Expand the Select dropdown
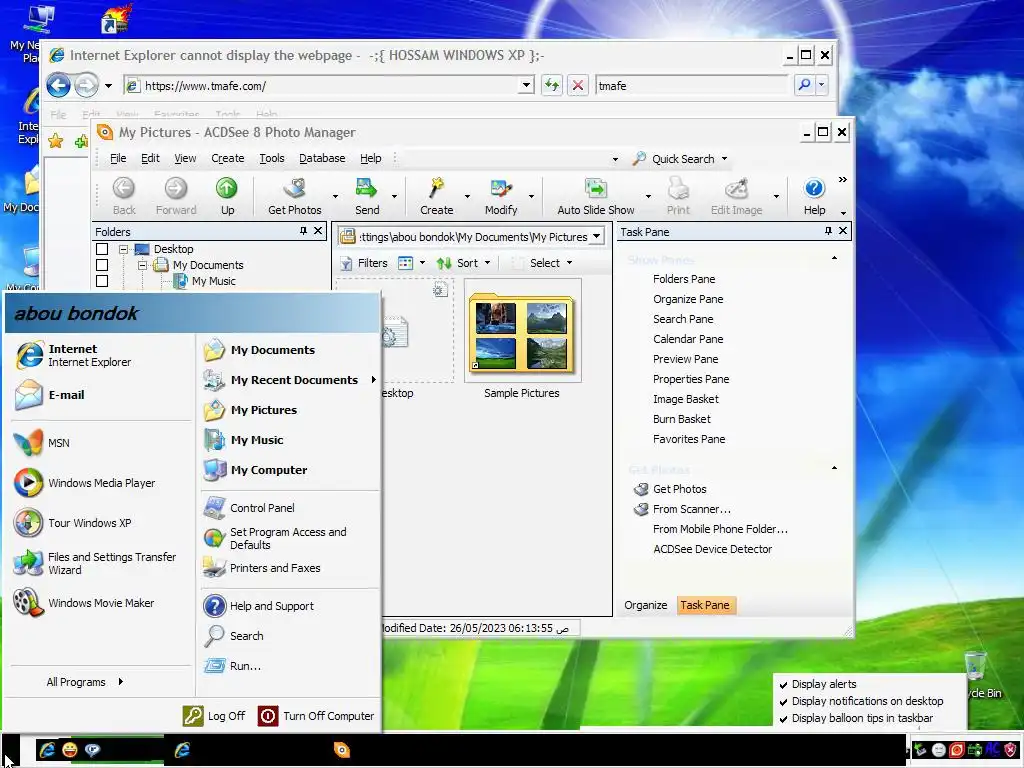The image size is (1024, 768). 569,263
